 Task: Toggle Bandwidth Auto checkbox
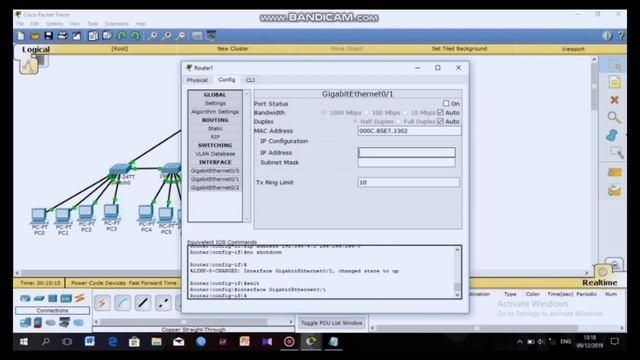click(440, 112)
